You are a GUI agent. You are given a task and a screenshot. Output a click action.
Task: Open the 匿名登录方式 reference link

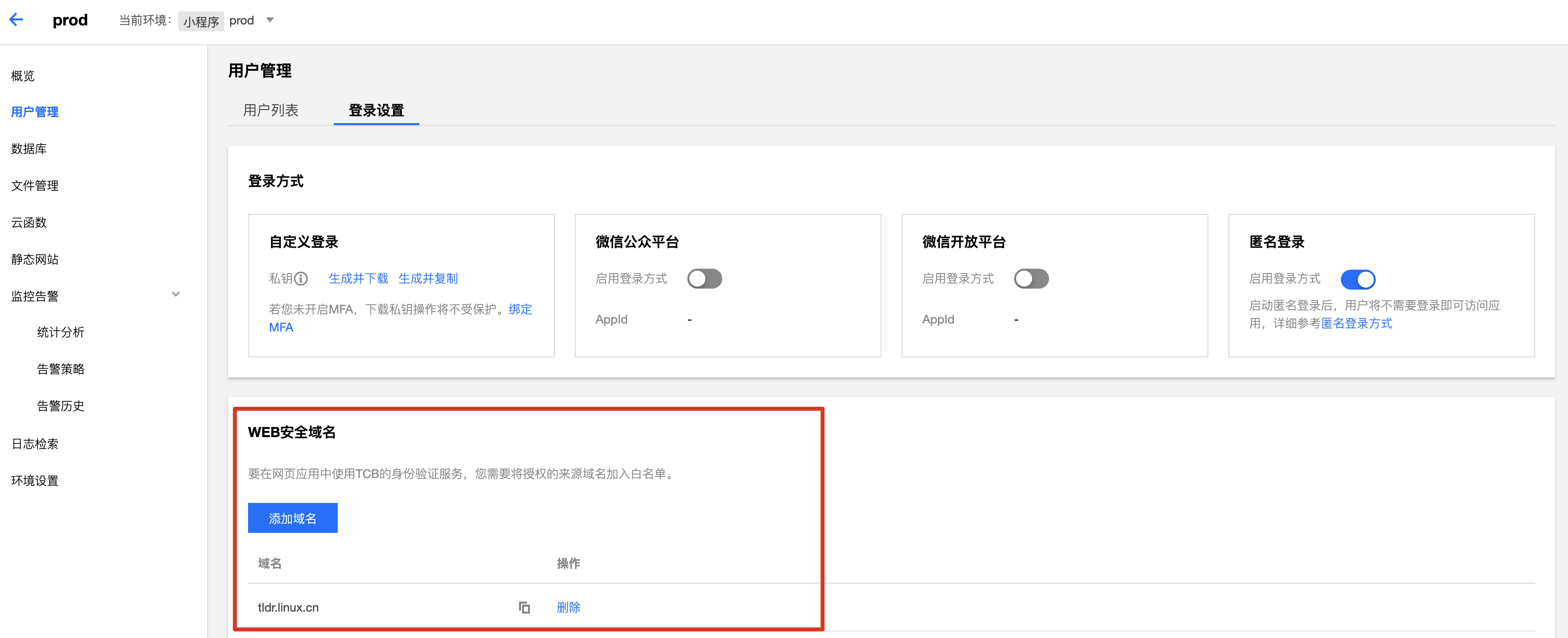coord(1356,323)
